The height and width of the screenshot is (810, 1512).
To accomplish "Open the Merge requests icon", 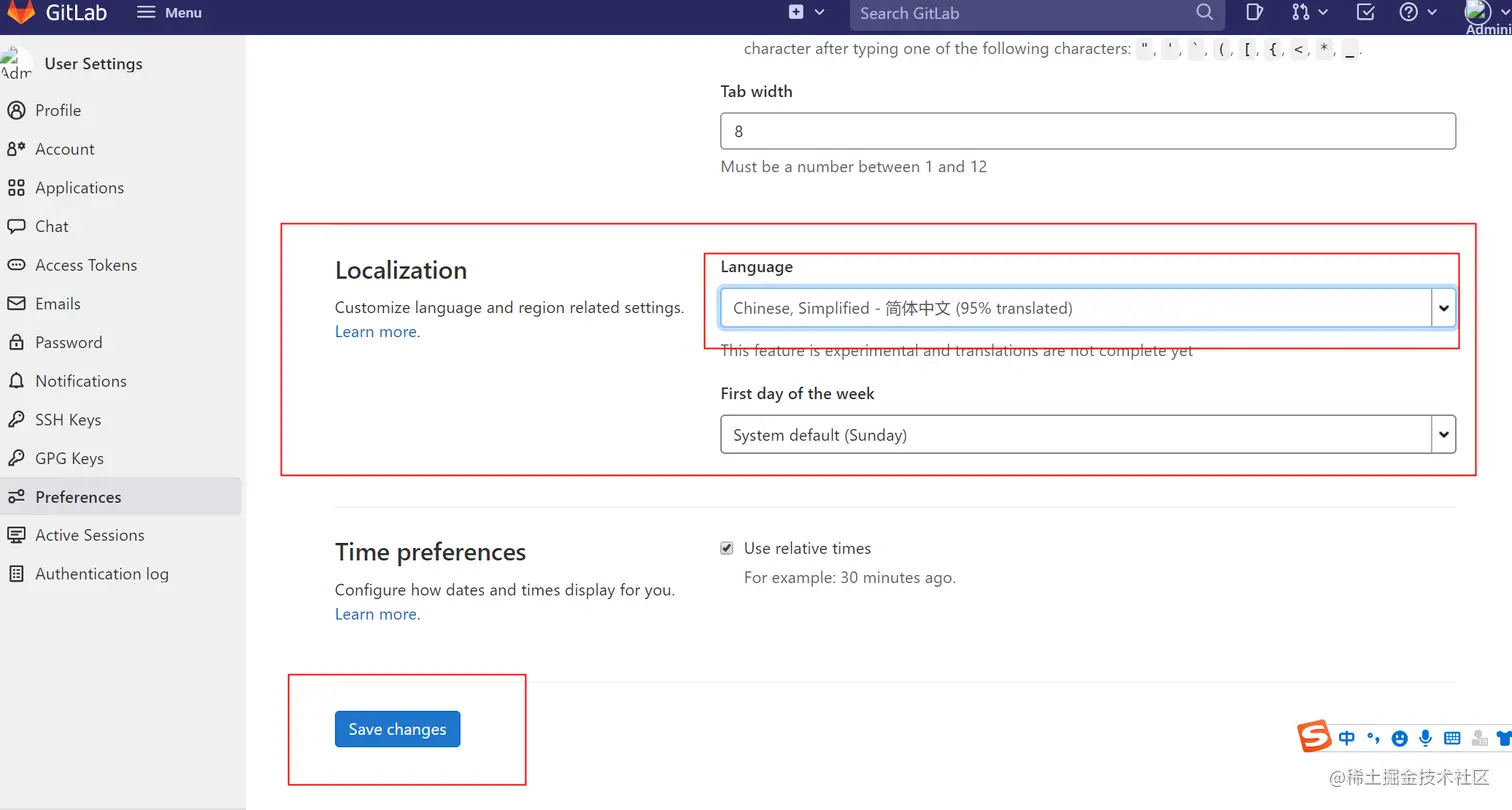I will [x=1300, y=12].
